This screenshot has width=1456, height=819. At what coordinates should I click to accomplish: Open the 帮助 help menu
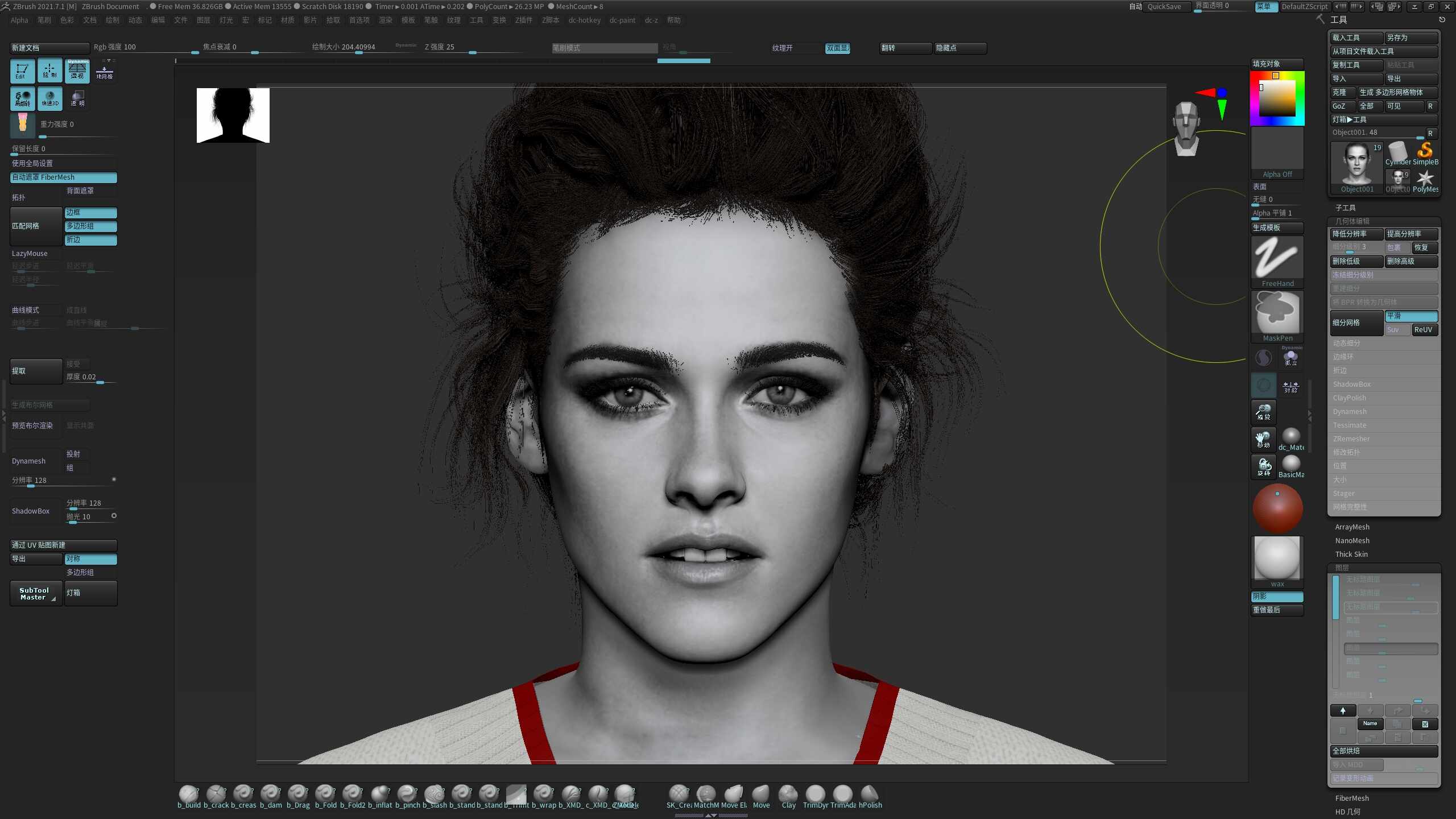pos(674,20)
